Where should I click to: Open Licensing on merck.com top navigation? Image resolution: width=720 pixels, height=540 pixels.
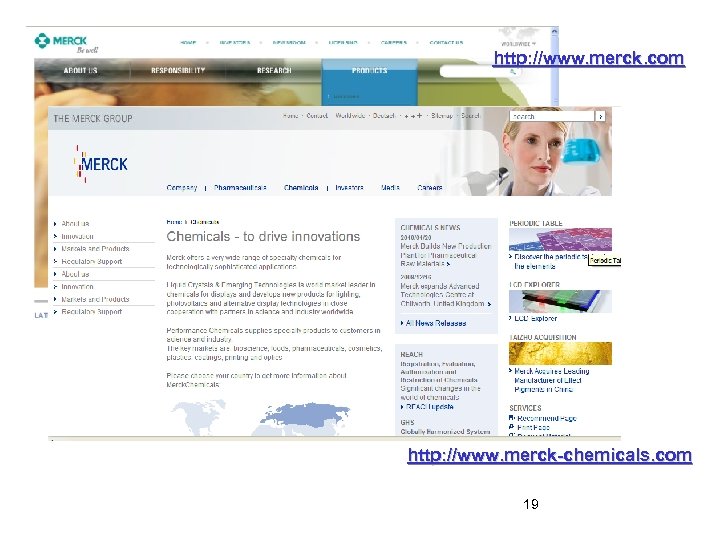pos(343,43)
